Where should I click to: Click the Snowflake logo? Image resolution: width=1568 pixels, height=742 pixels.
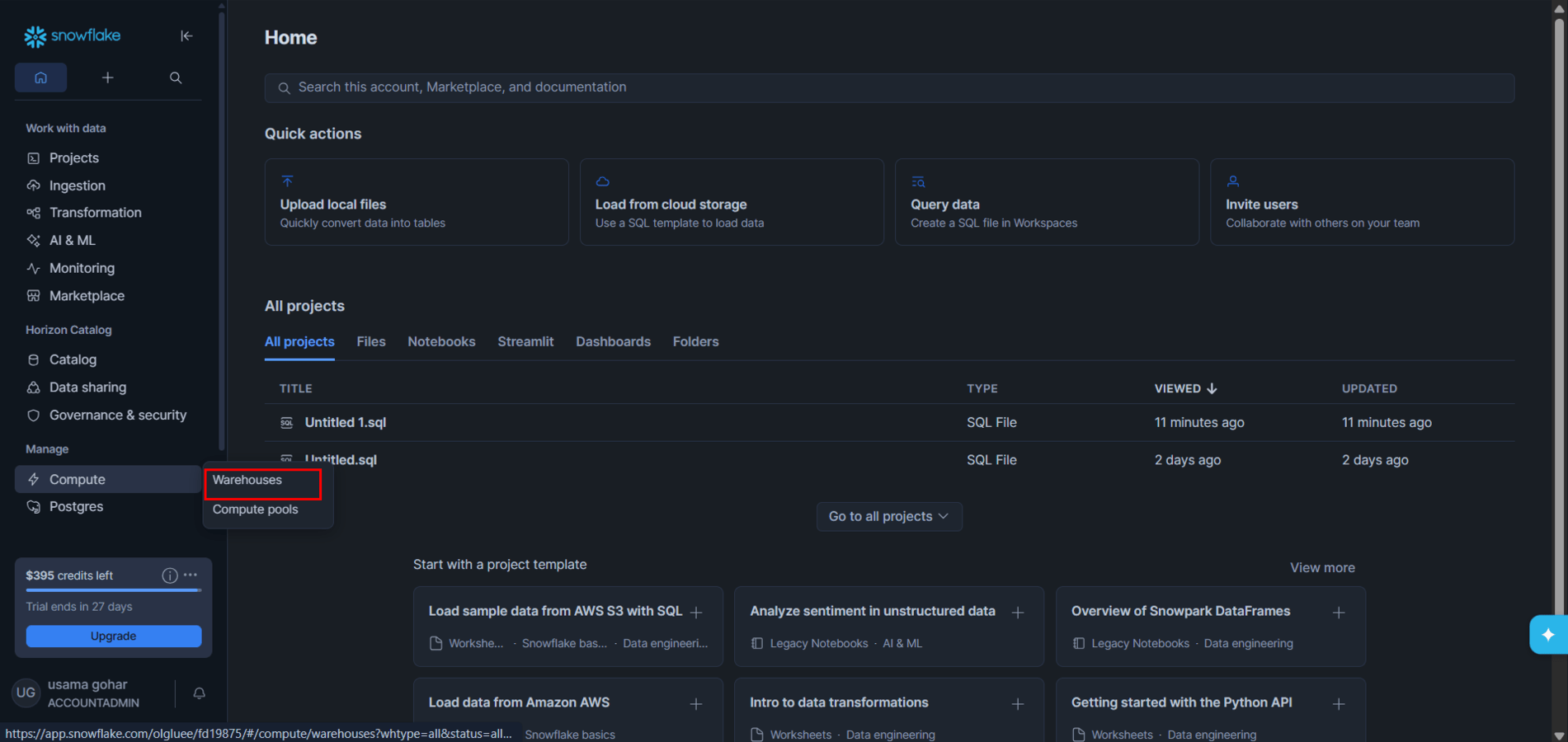(x=73, y=35)
